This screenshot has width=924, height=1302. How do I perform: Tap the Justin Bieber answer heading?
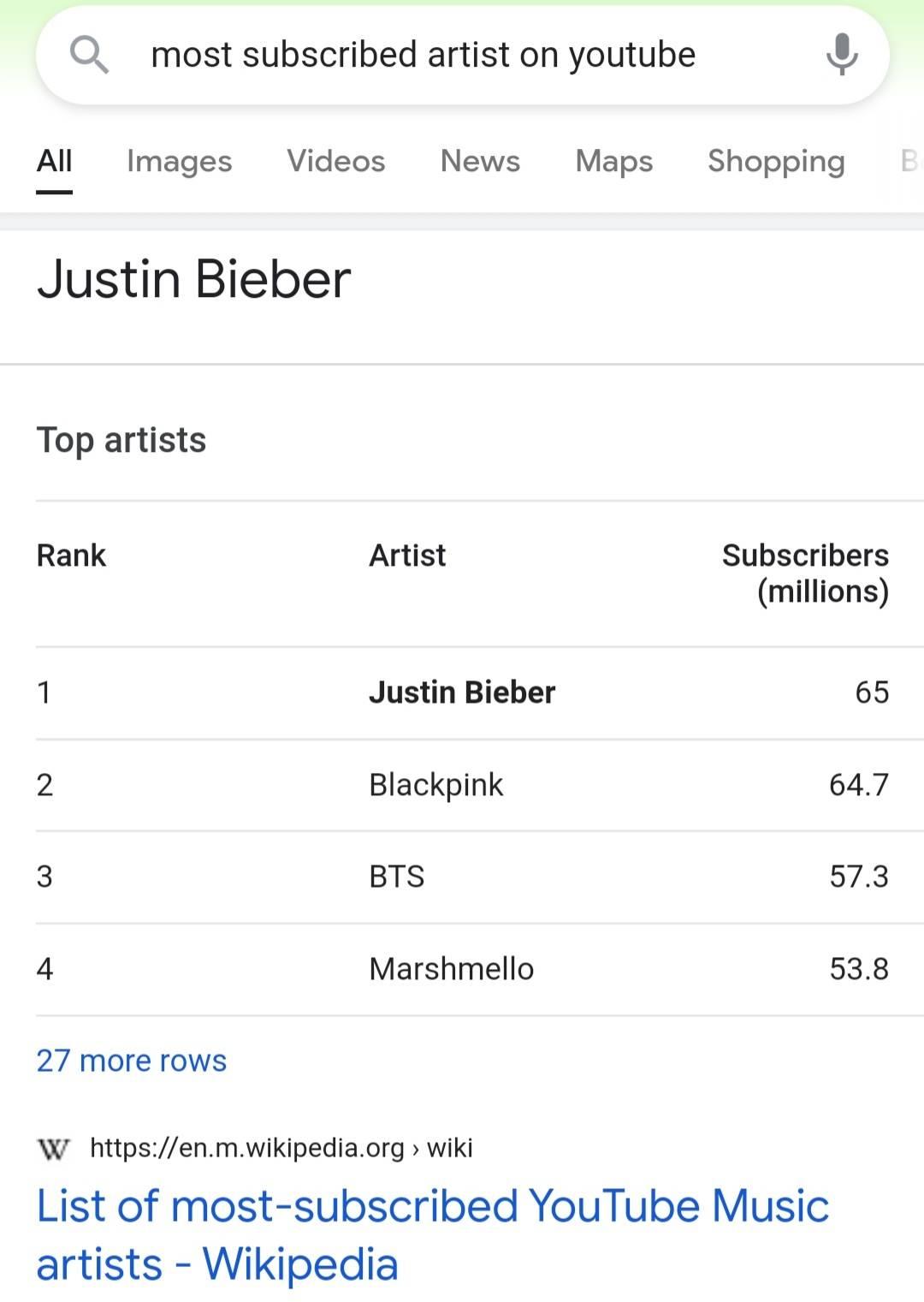194,280
